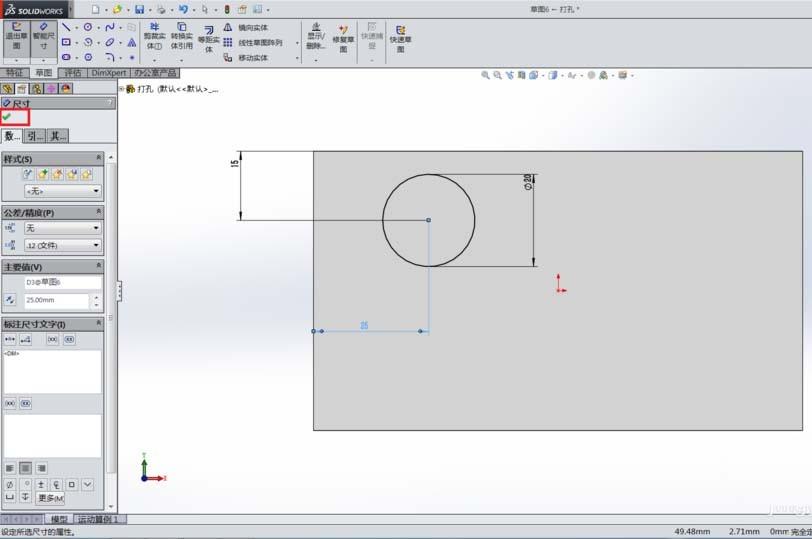Click Repair Sketch (修复草图) tool
Image resolution: width=812 pixels, height=539 pixels.
pyautogui.click(x=343, y=39)
